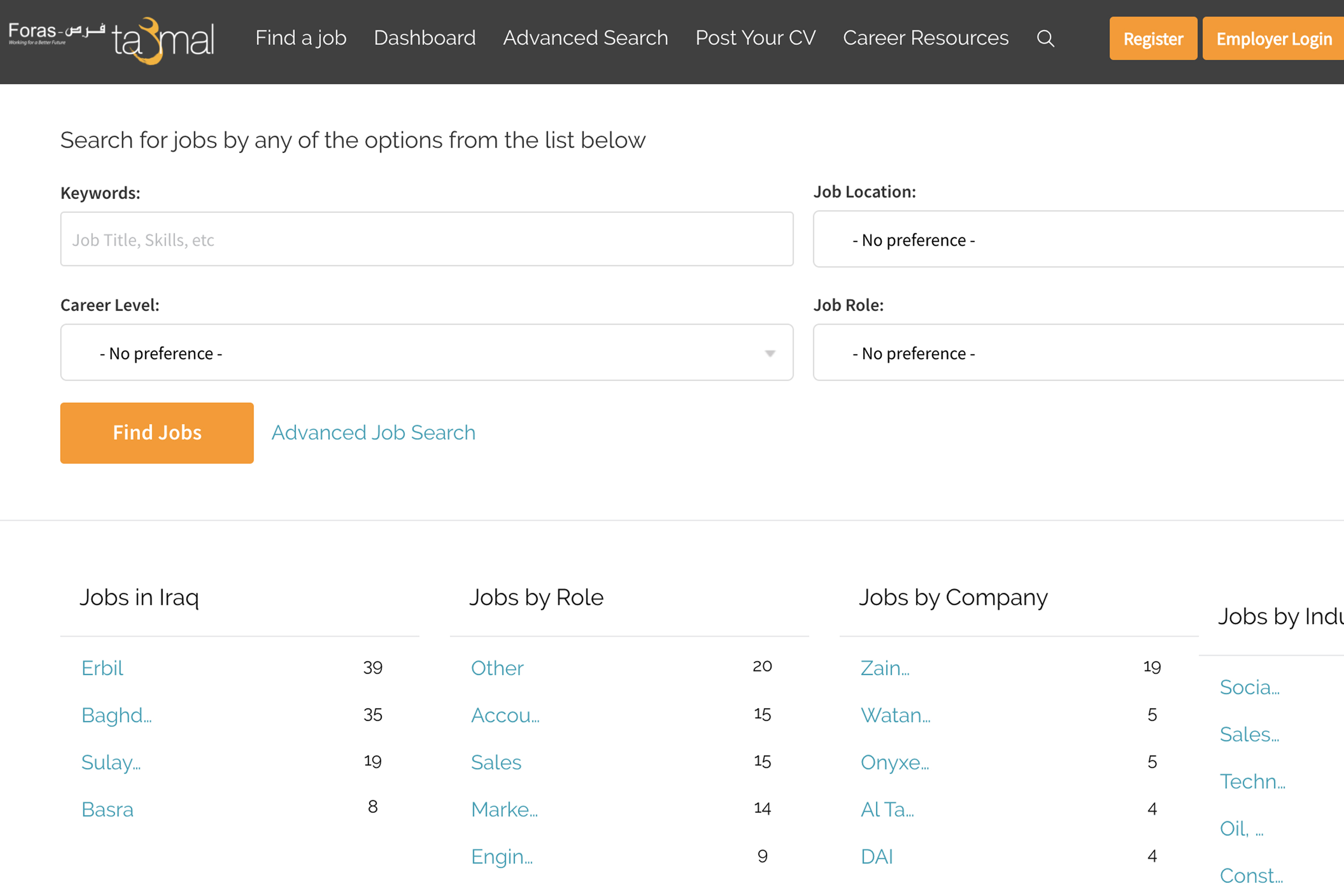
Task: Open Find a job menu item
Action: pyautogui.click(x=301, y=38)
